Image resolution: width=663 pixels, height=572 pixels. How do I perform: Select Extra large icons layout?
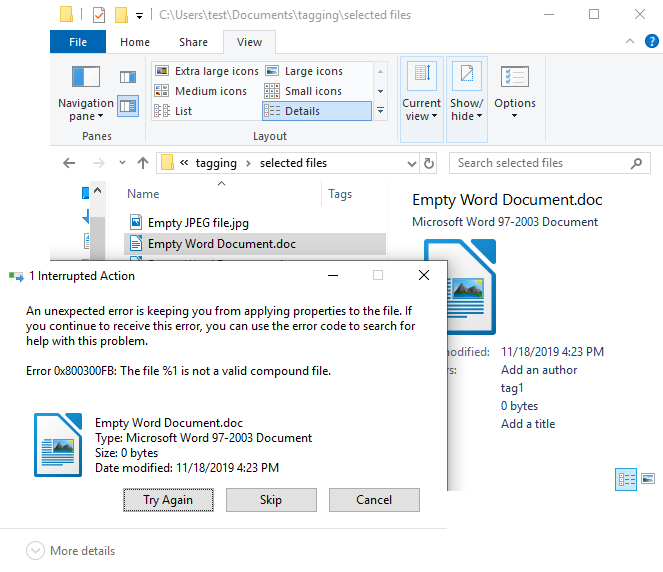click(207, 71)
